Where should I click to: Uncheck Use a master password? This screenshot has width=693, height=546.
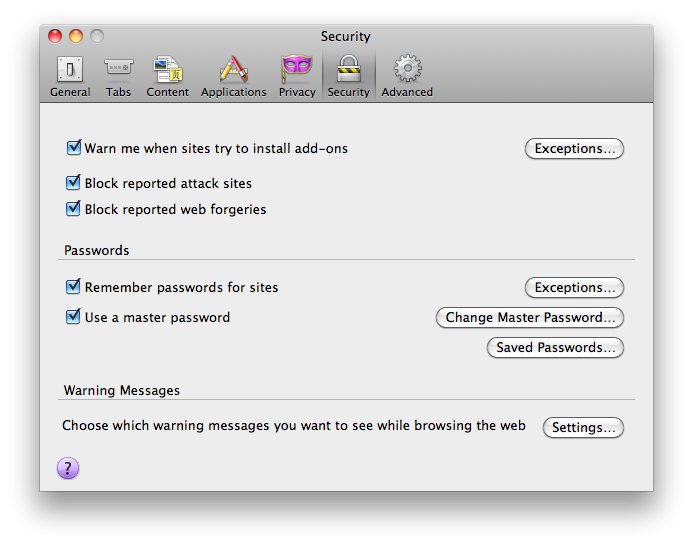pyautogui.click(x=73, y=317)
